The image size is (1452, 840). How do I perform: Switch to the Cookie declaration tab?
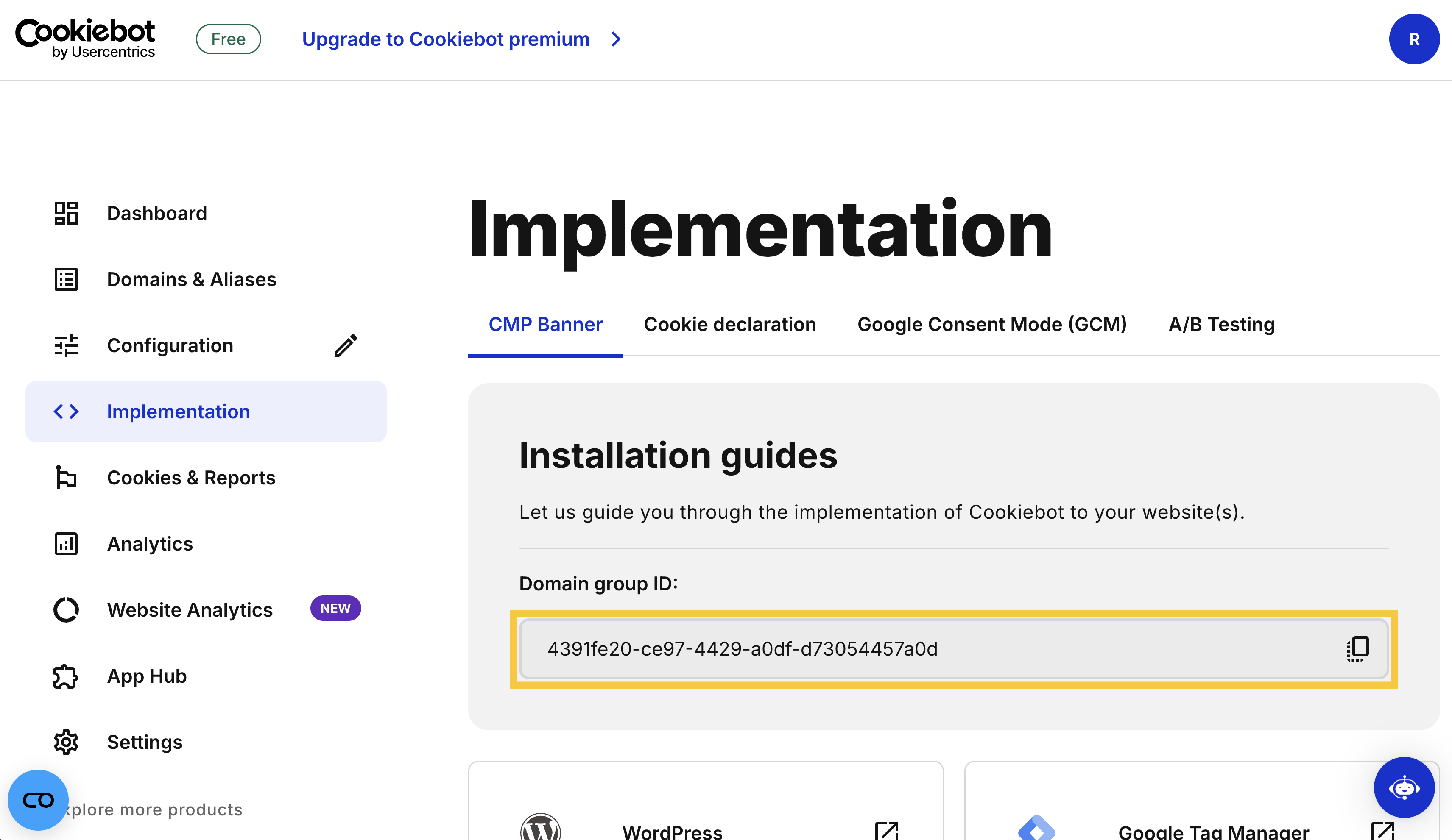coord(729,324)
